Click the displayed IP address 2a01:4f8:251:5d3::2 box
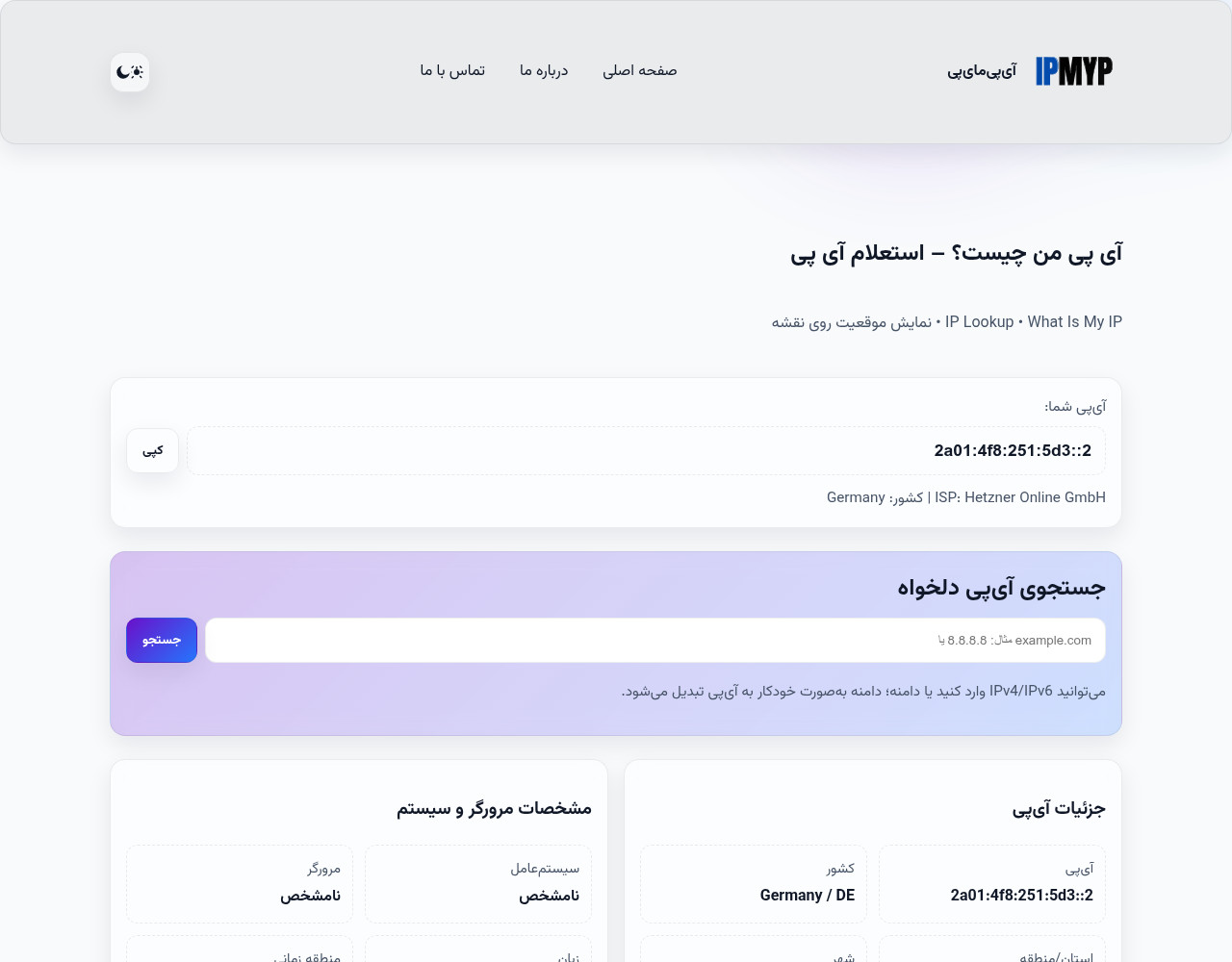 click(646, 451)
